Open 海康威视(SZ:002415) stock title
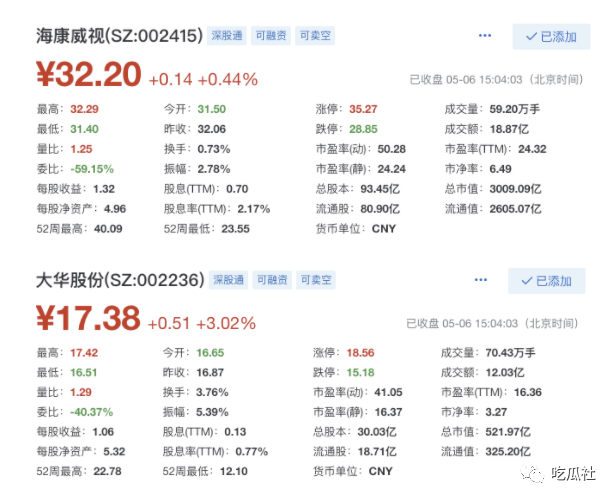Image resolution: width=615 pixels, height=500 pixels. pyautogui.click(x=119, y=37)
